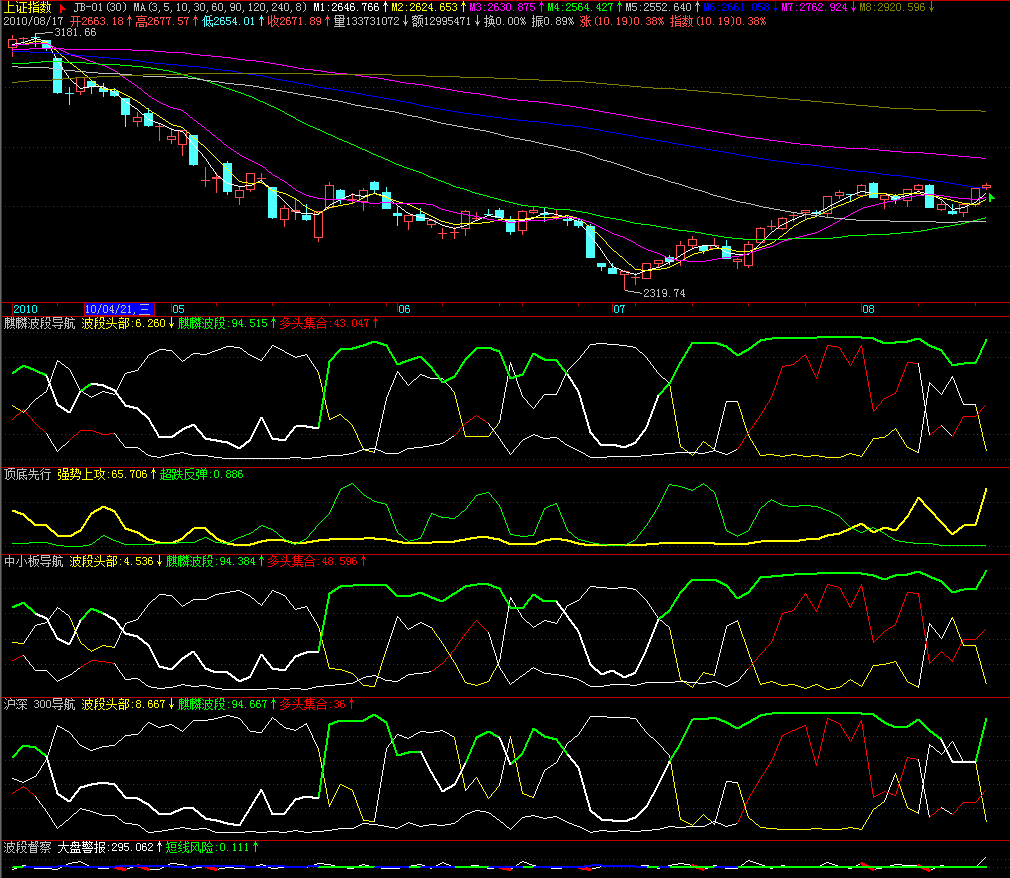
Task: Click the 2319.74 low price label
Action: click(664, 293)
